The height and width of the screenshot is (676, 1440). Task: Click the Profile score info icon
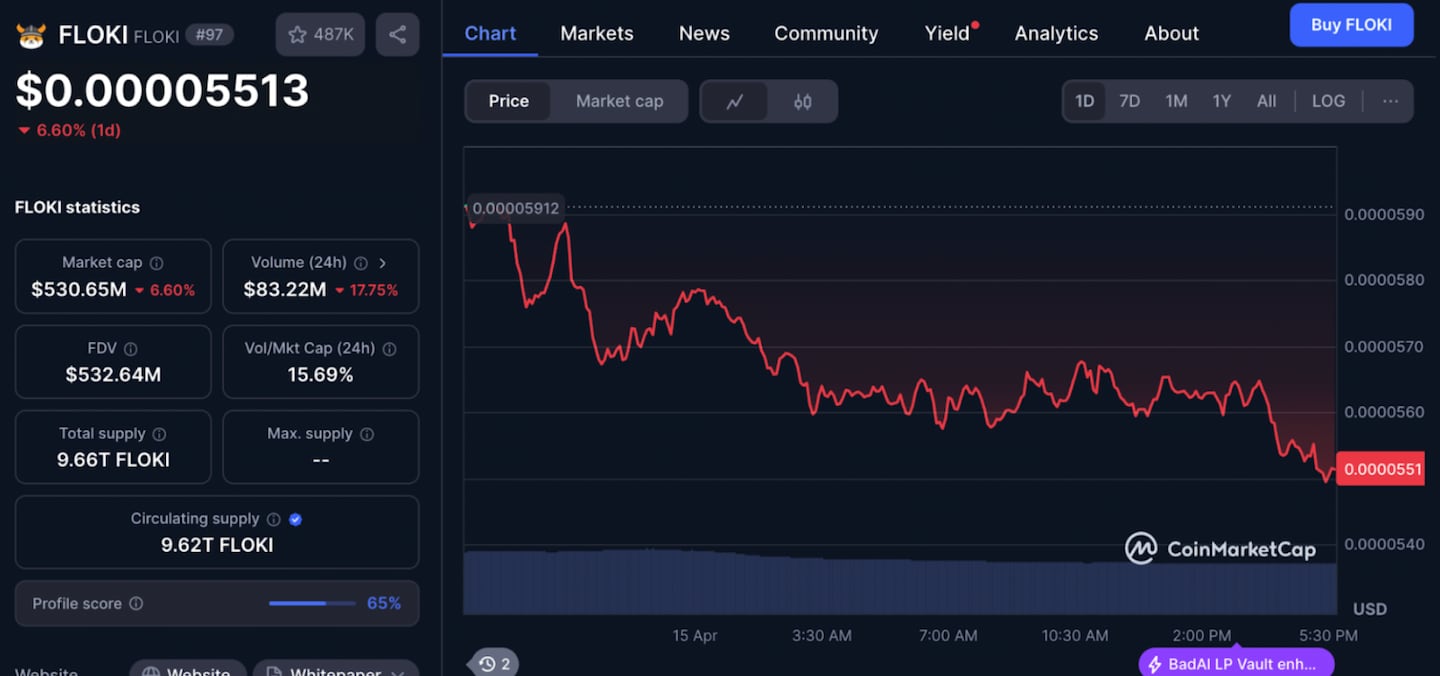click(136, 604)
